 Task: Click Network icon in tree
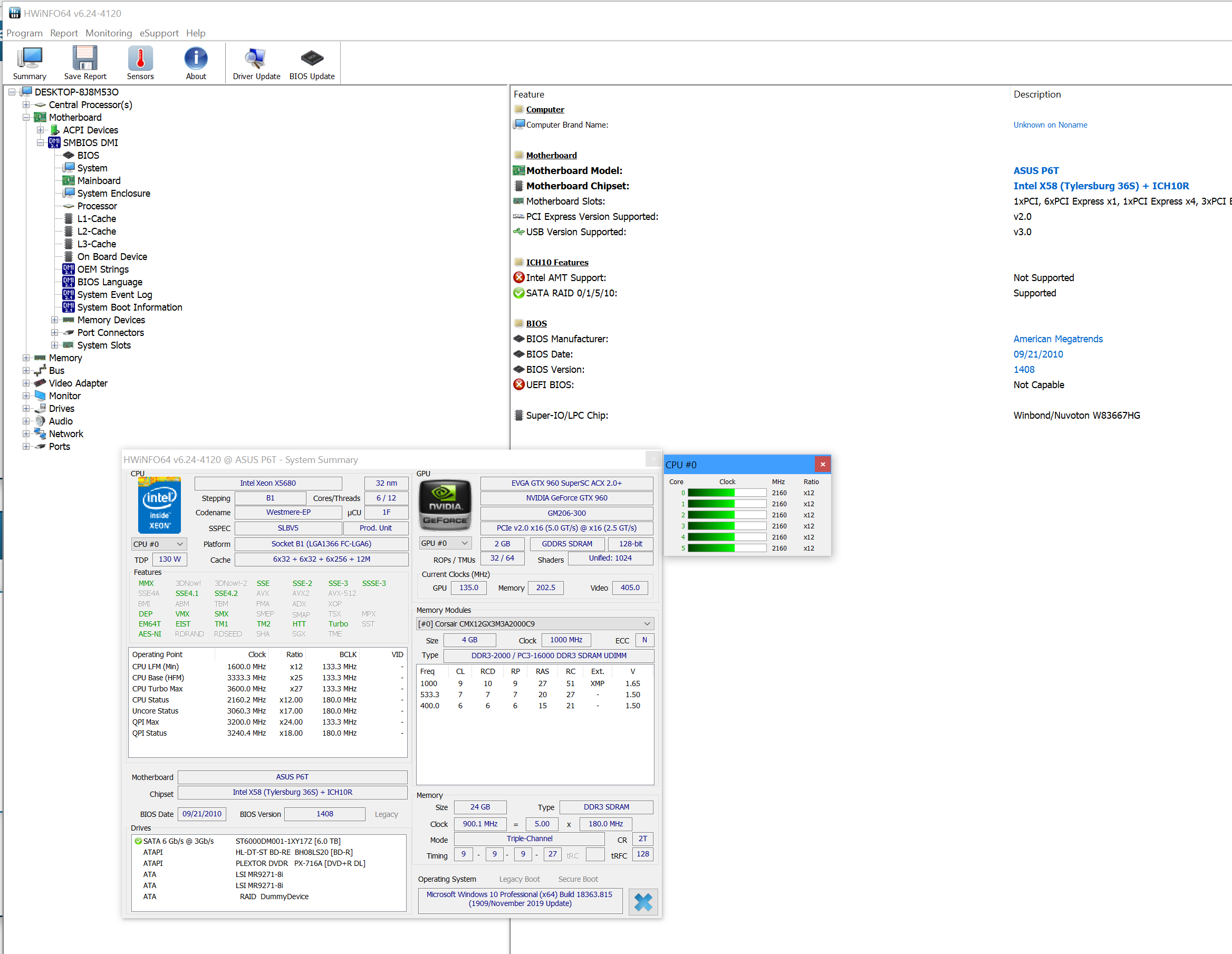pyautogui.click(x=40, y=434)
